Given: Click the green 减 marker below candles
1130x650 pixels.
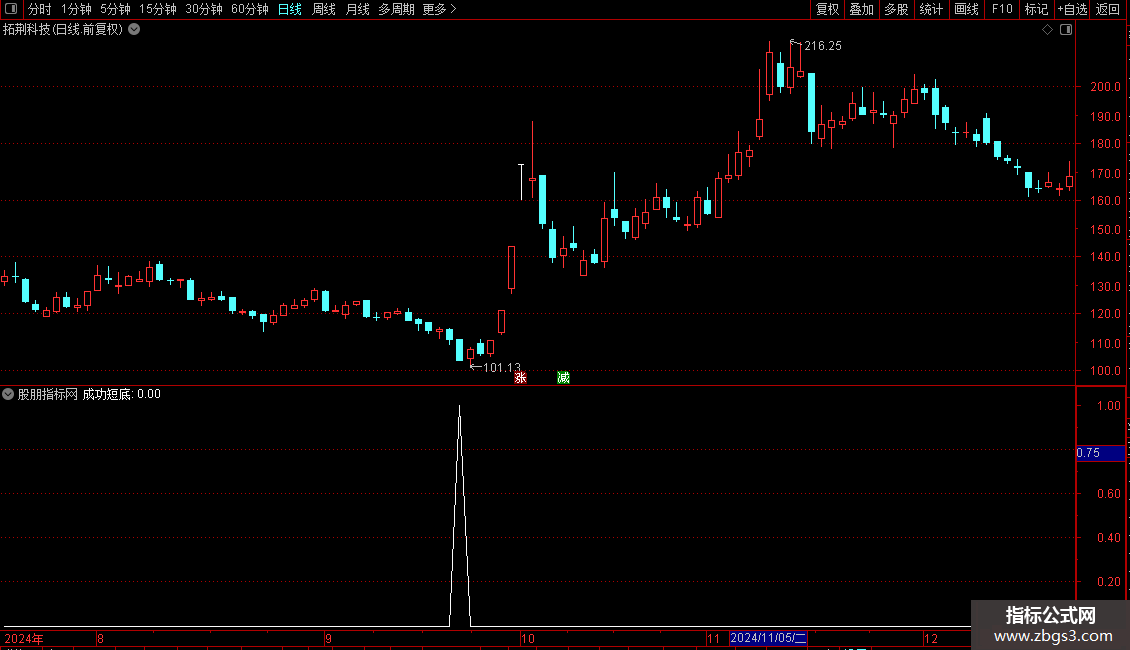Looking at the screenshot, I should click(564, 378).
